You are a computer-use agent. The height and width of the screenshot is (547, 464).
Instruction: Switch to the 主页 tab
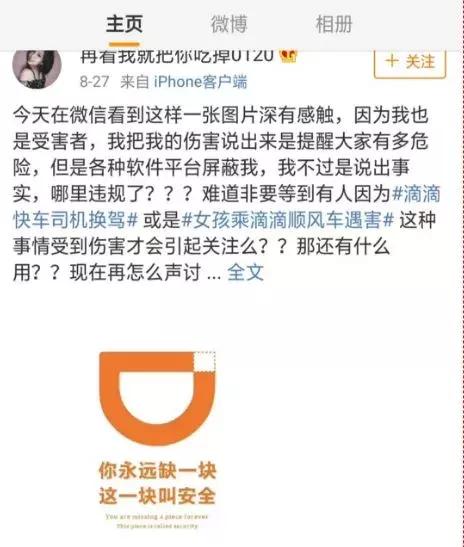(x=124, y=24)
